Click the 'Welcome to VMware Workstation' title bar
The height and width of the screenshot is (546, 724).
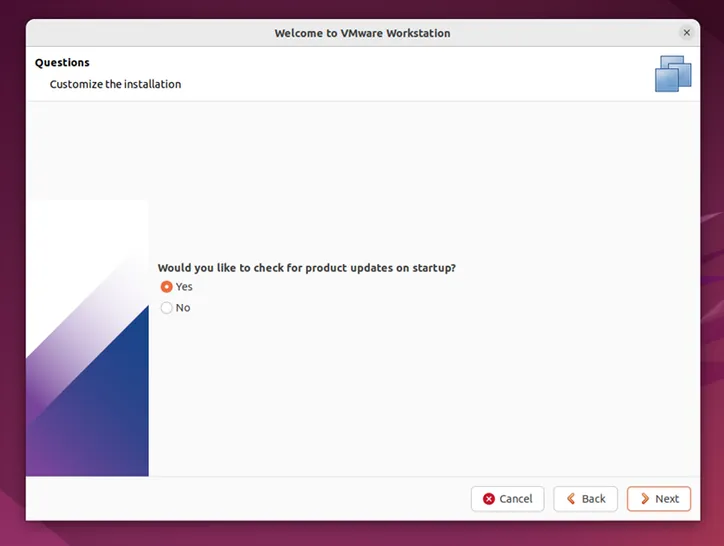362,33
